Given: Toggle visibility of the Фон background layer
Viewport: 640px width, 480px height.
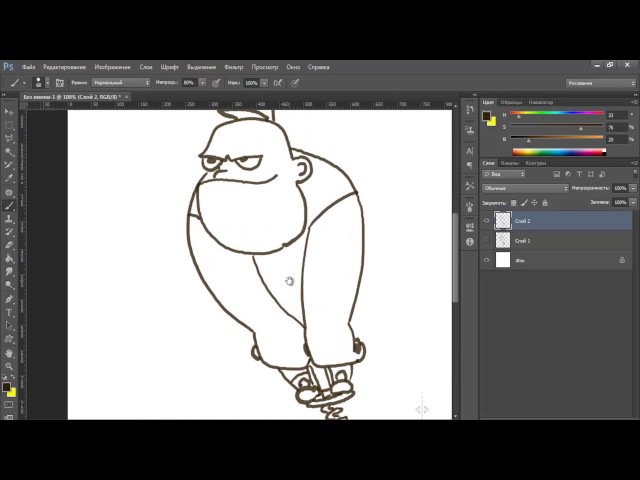Looking at the screenshot, I should point(487,260).
